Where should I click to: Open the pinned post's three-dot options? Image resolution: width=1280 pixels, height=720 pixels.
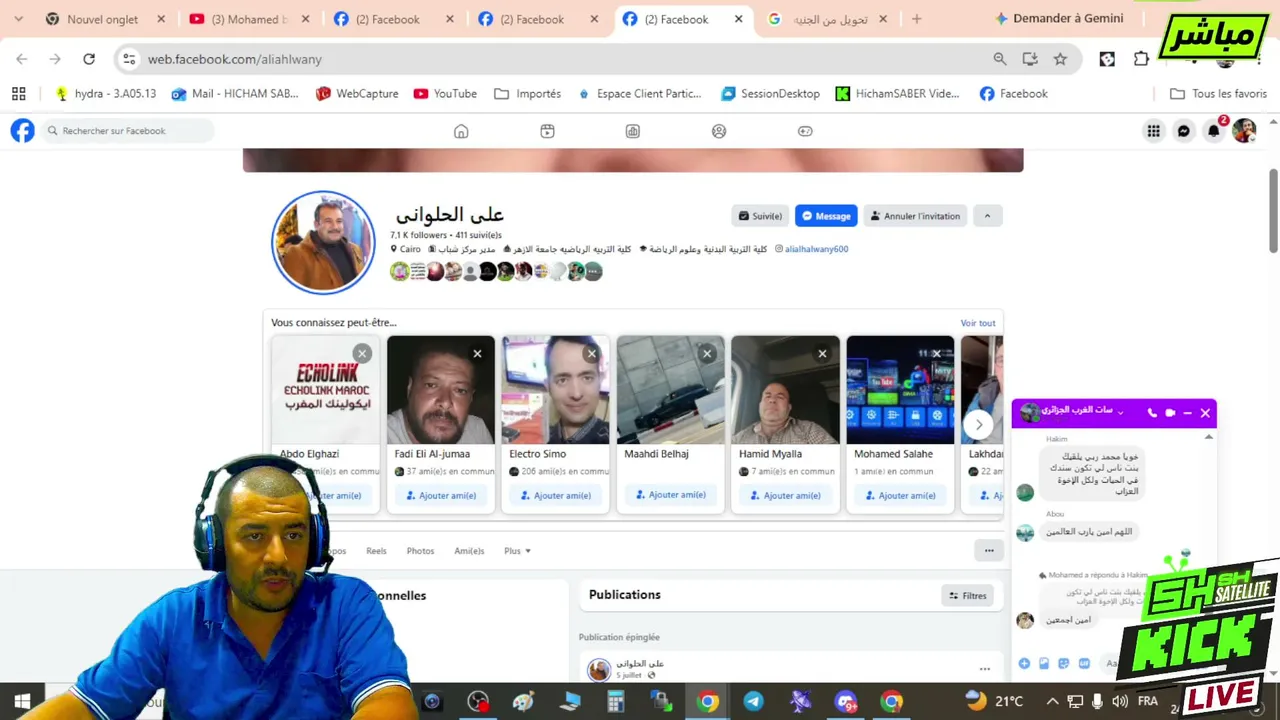point(985,669)
